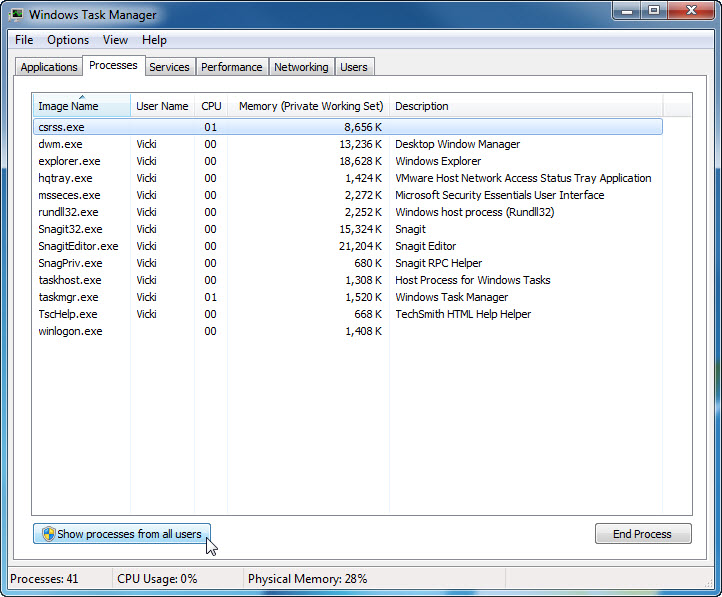Open the File menu
The width and height of the screenshot is (722, 597).
[x=24, y=40]
